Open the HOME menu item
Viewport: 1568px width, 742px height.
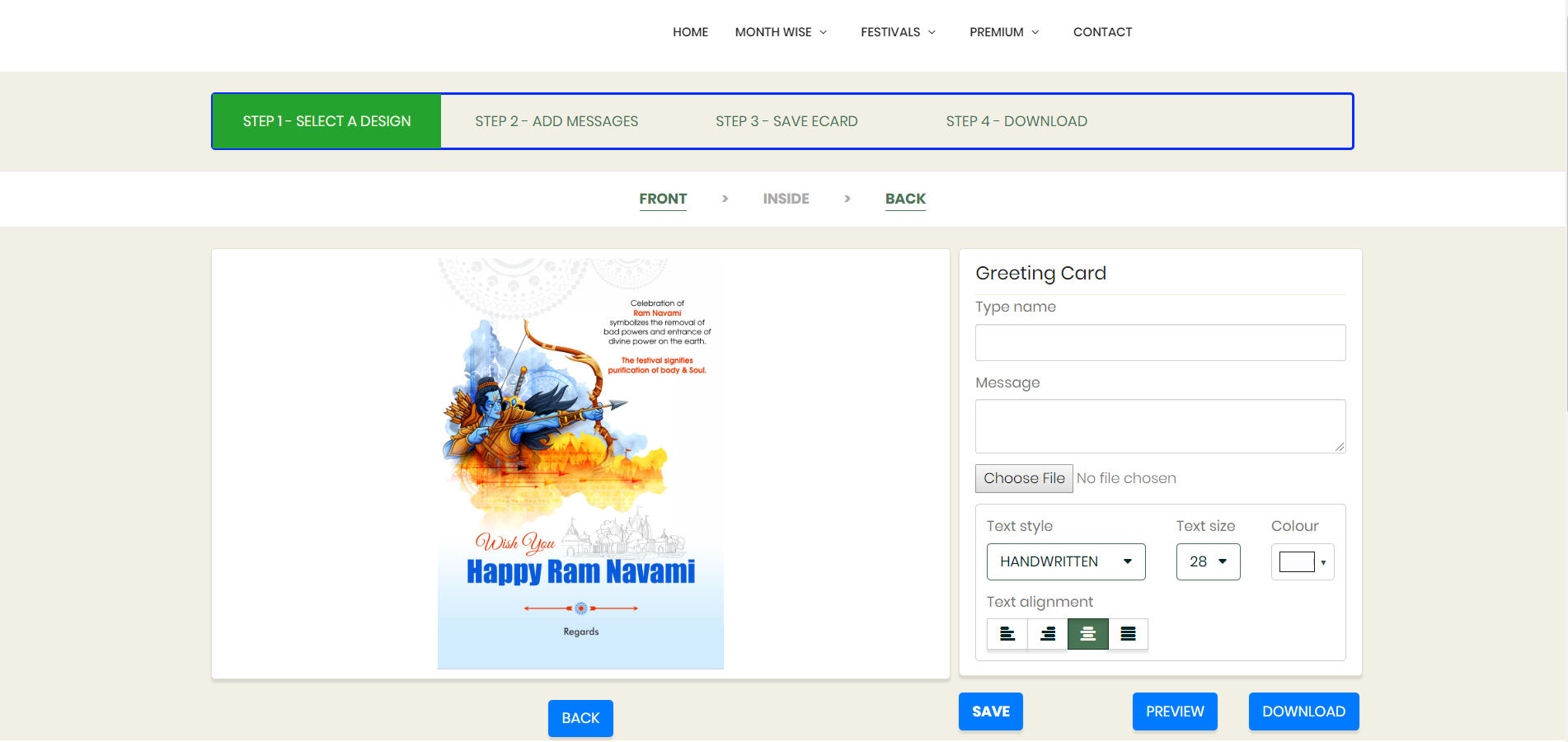[x=690, y=32]
